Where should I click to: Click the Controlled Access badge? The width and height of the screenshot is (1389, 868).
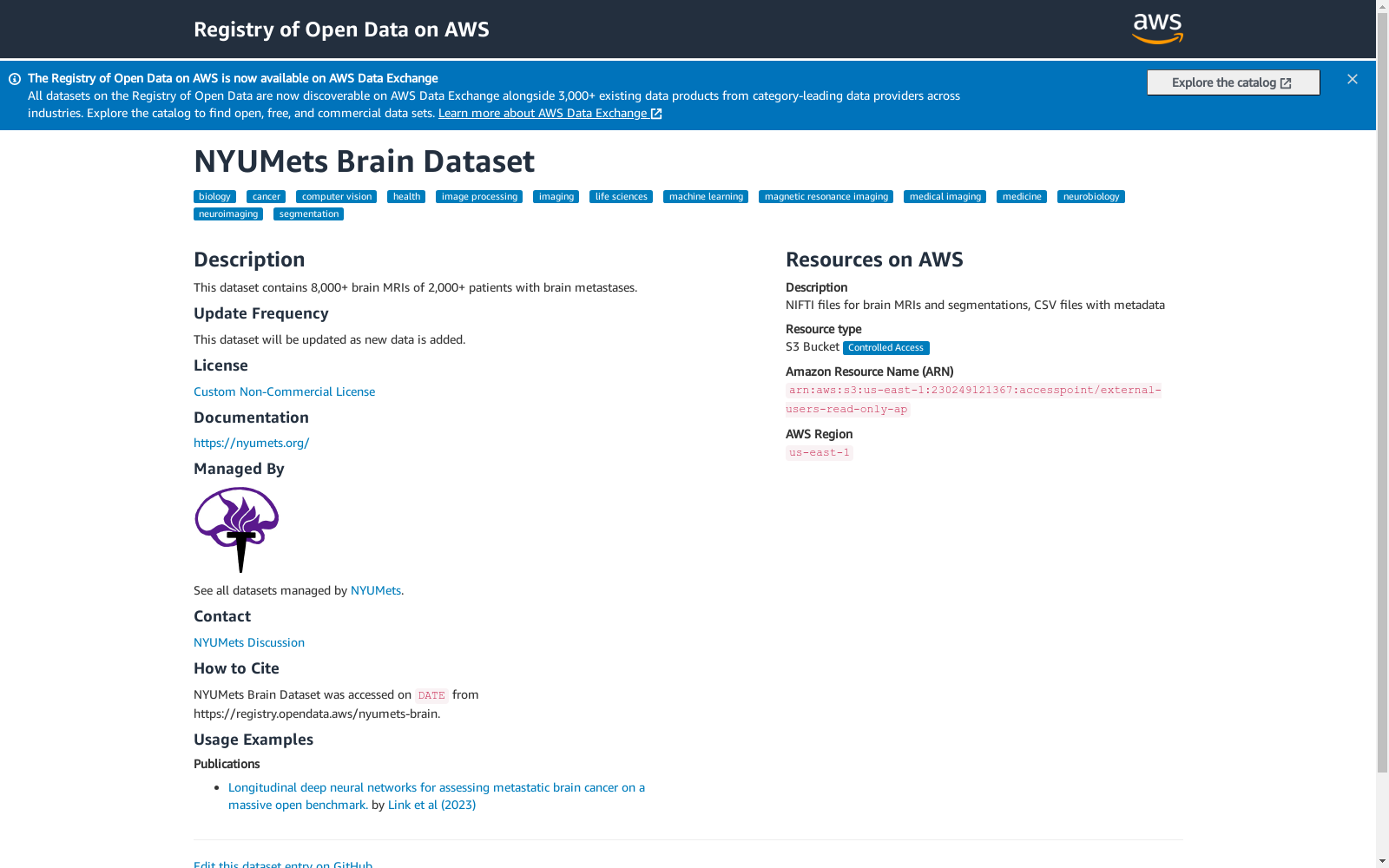pyautogui.click(x=885, y=348)
